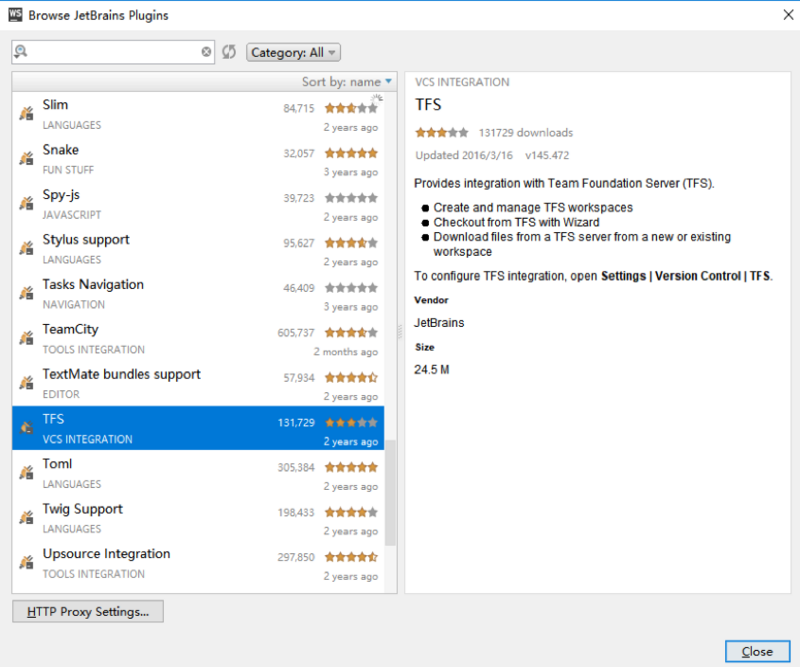This screenshot has width=800, height=667.
Task: Click the v145.472 version text
Action: pos(547,156)
